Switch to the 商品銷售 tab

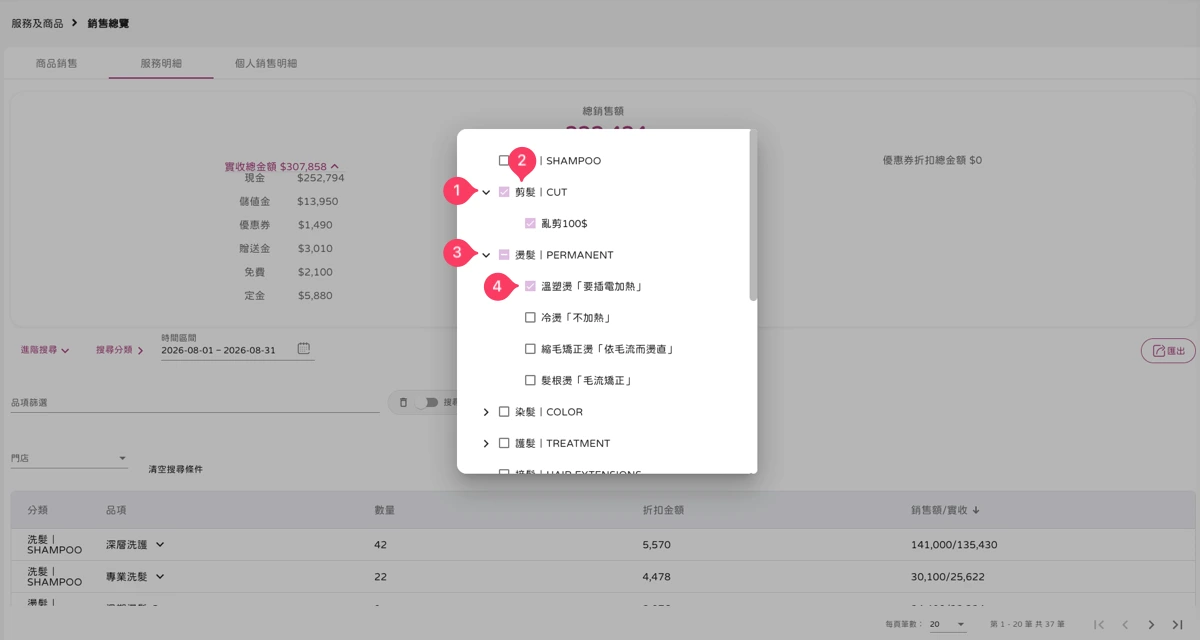(x=56, y=63)
